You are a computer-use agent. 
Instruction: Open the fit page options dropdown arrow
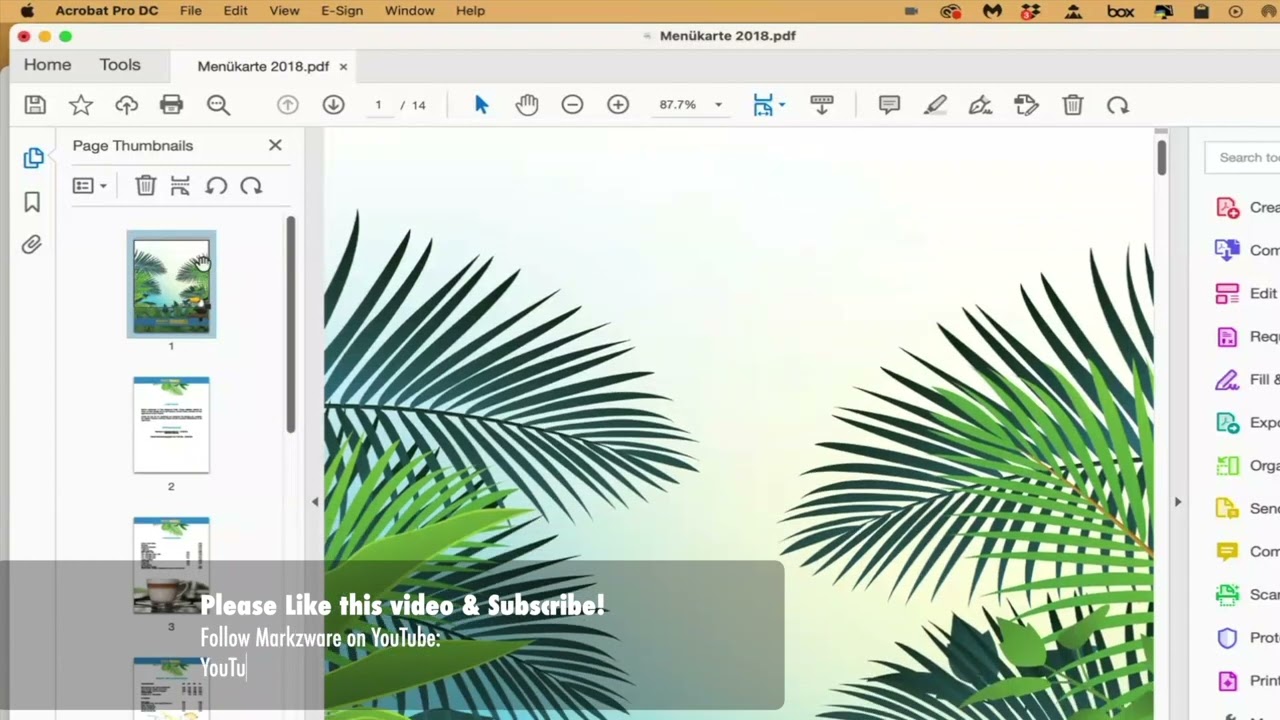coord(782,104)
